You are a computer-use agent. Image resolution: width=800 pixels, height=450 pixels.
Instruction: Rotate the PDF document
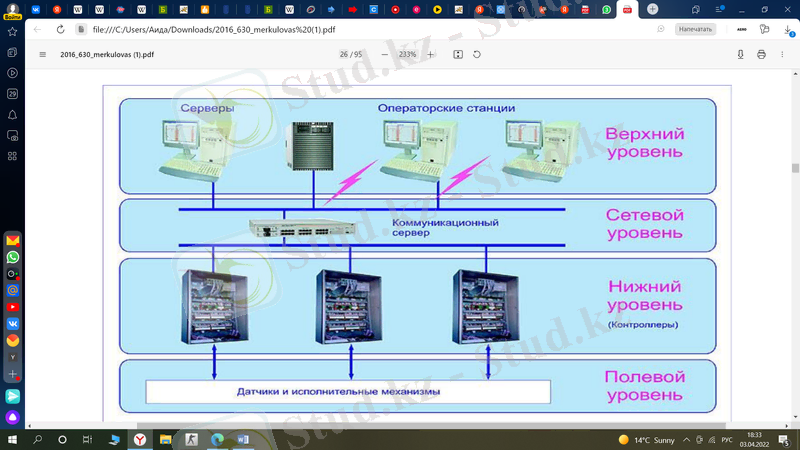tap(477, 55)
